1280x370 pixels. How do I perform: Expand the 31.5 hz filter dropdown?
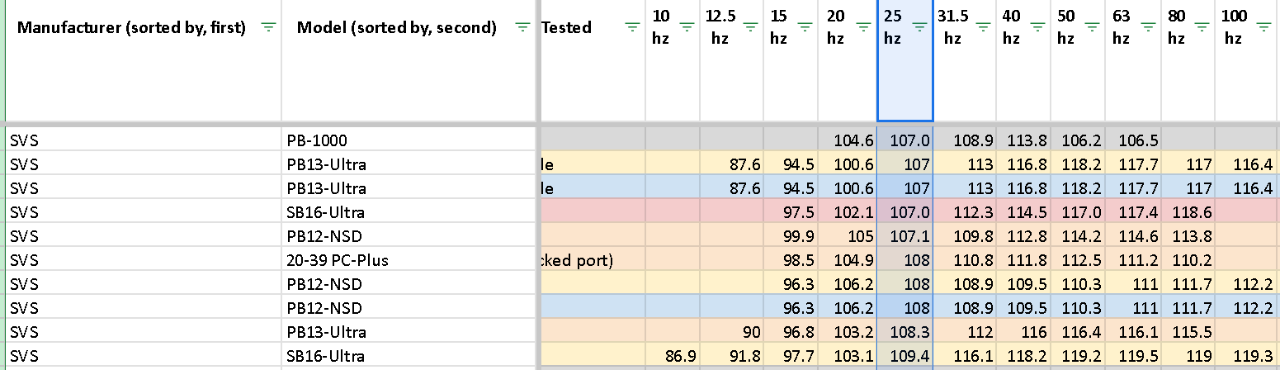coord(983,28)
